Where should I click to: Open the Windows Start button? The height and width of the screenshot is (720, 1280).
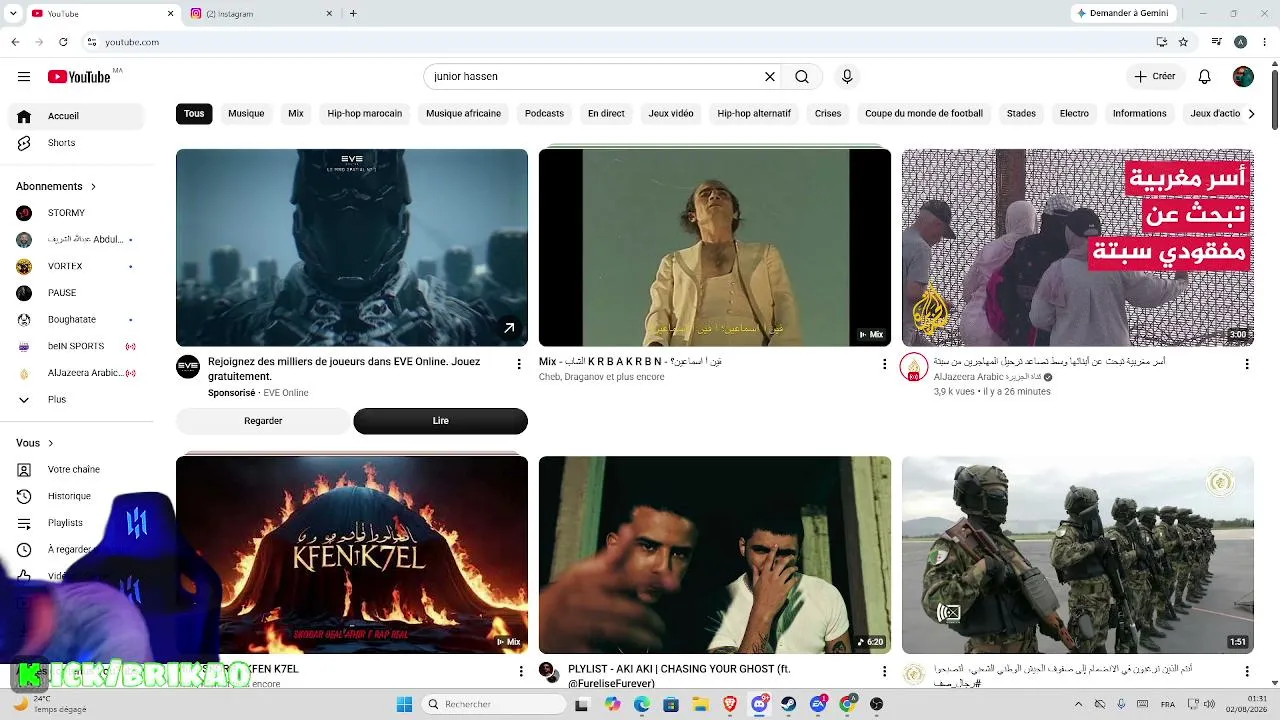[x=404, y=705]
